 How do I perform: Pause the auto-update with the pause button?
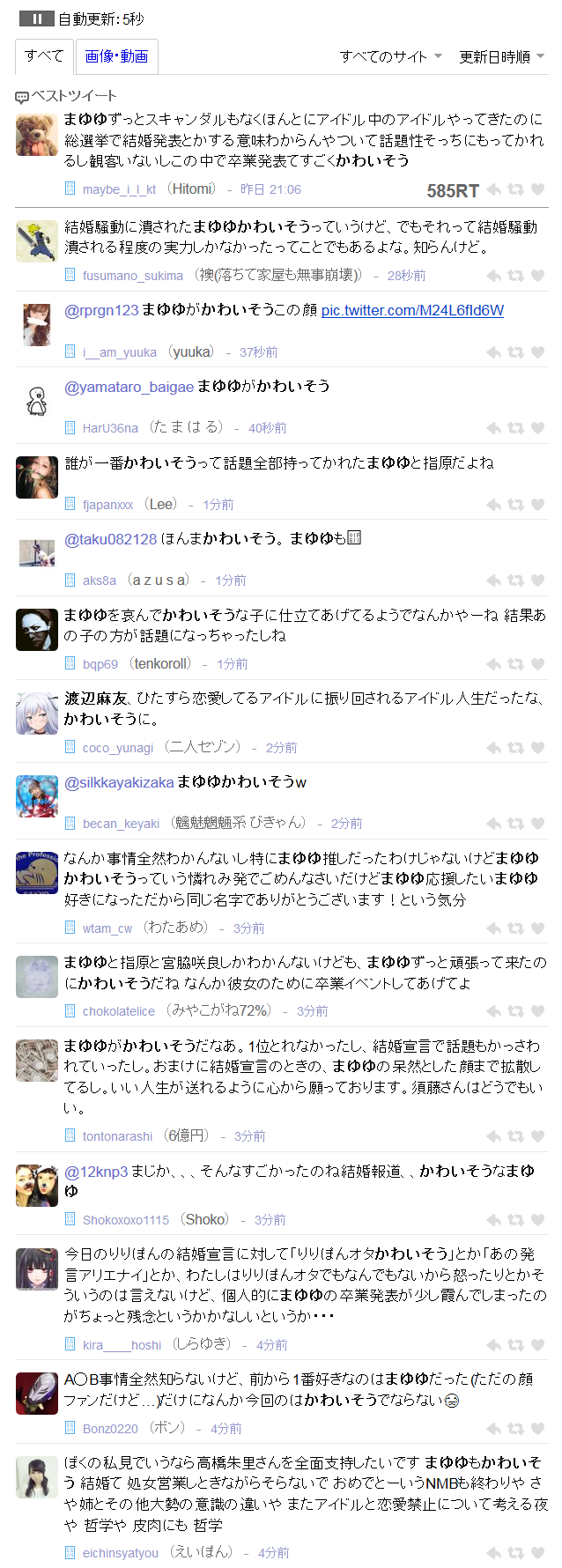(37, 18)
